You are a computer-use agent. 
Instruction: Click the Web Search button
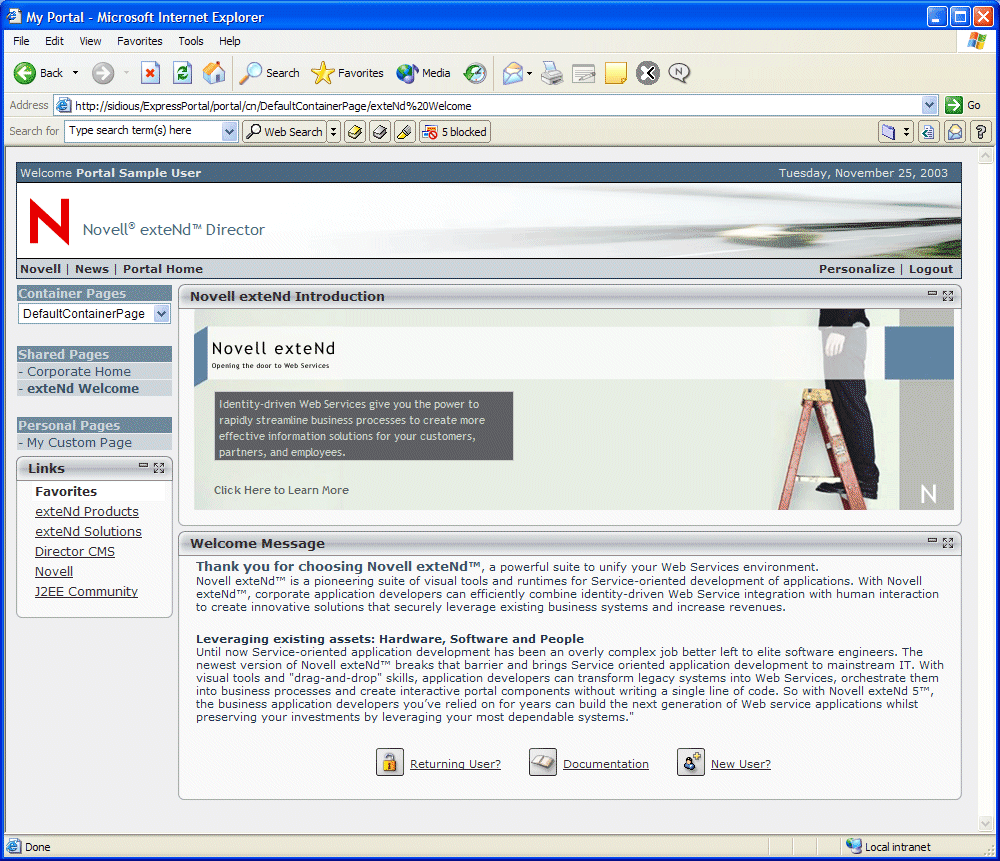(x=284, y=132)
